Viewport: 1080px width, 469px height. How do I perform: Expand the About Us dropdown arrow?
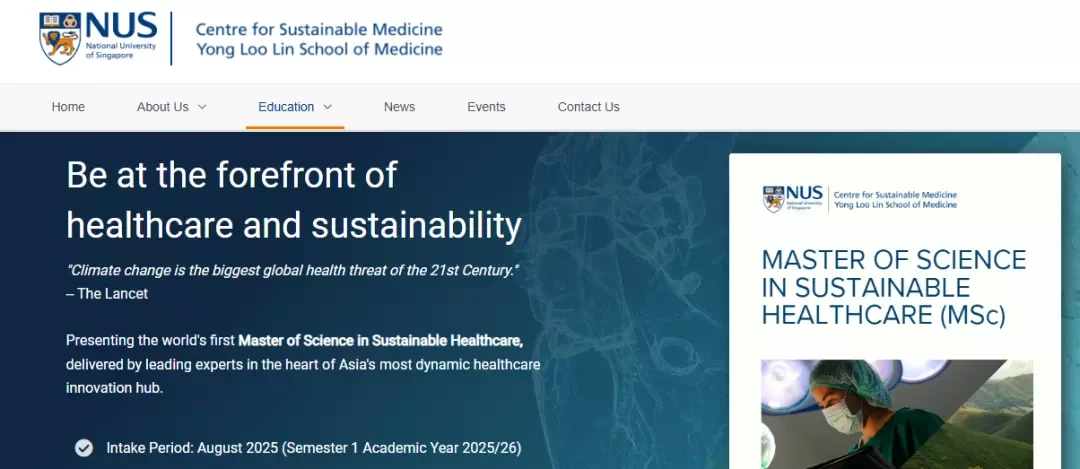click(x=202, y=107)
